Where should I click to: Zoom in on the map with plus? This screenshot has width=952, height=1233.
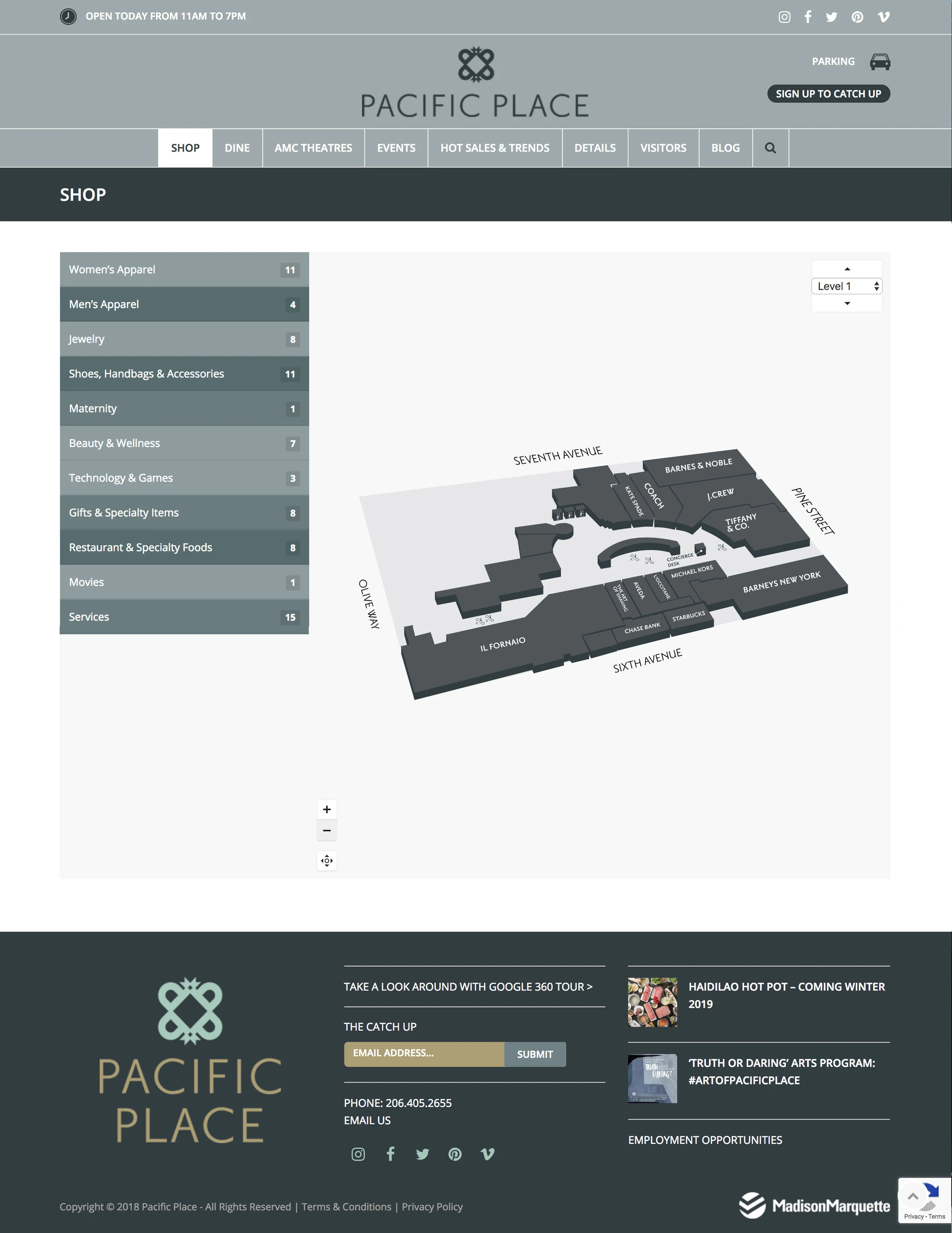(x=327, y=810)
